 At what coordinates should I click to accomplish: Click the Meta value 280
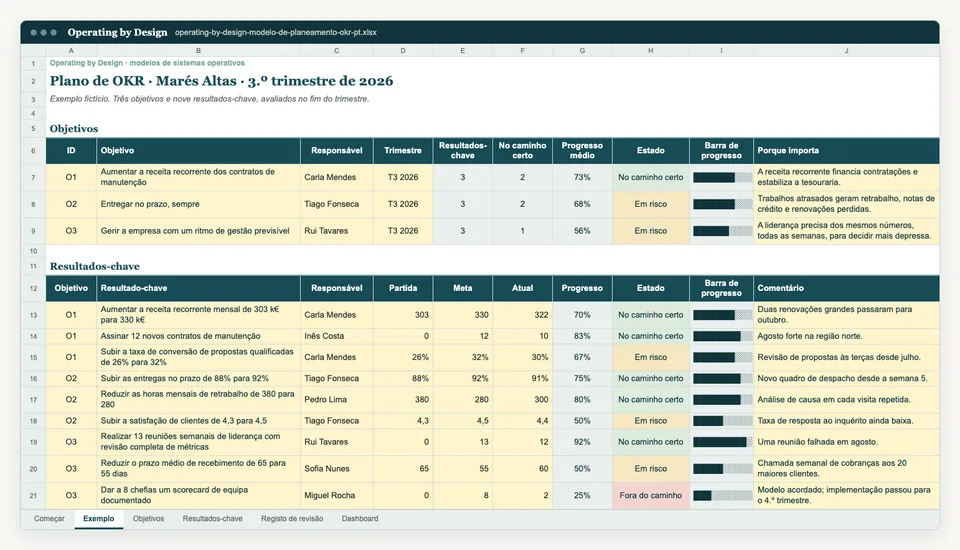[x=462, y=400]
